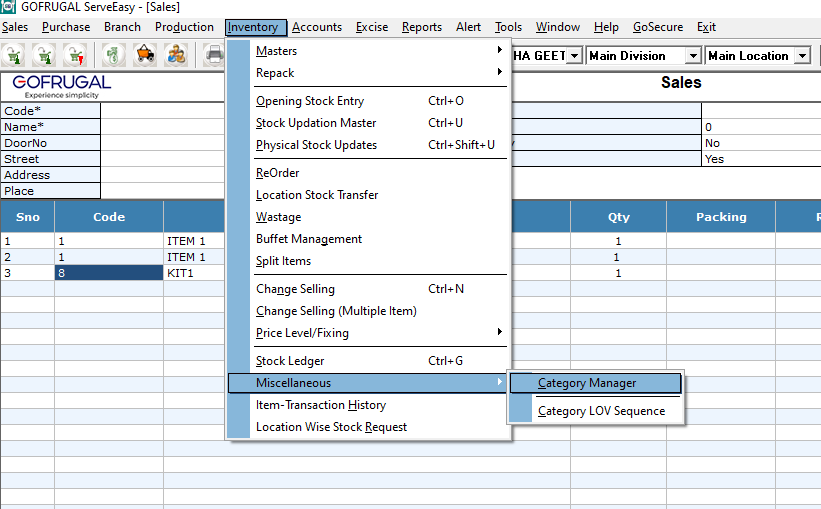Click the people group toolbar icon

pos(176,55)
